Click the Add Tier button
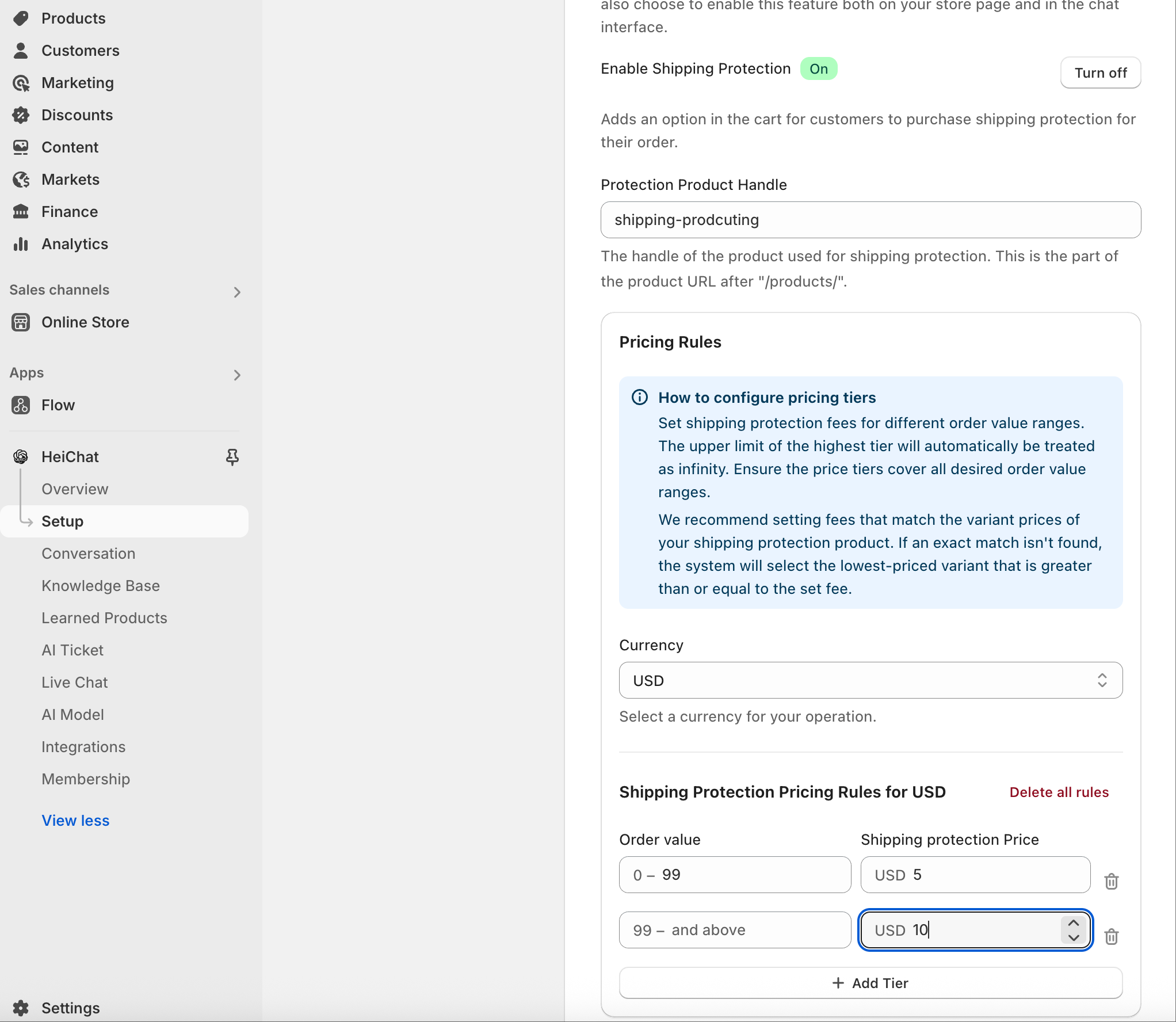The width and height of the screenshot is (1176, 1022). tap(870, 983)
